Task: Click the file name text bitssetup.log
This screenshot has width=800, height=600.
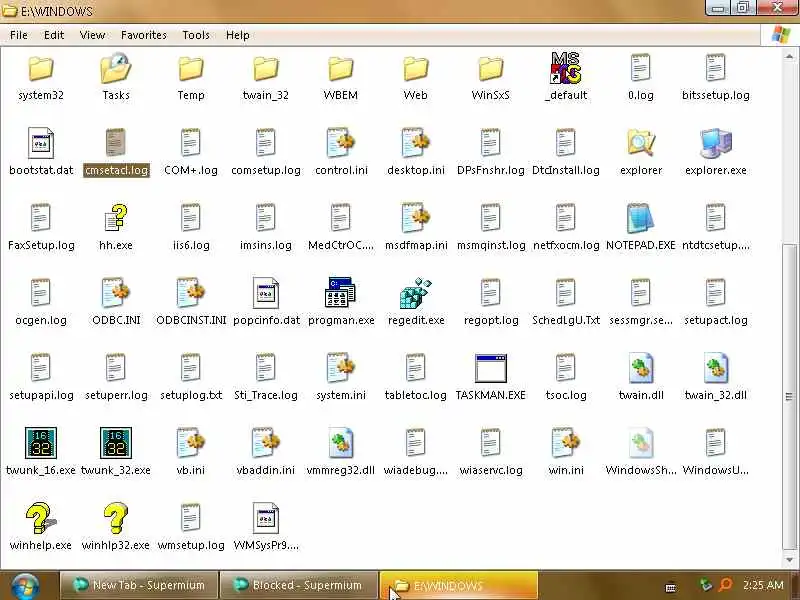Action: (x=716, y=95)
